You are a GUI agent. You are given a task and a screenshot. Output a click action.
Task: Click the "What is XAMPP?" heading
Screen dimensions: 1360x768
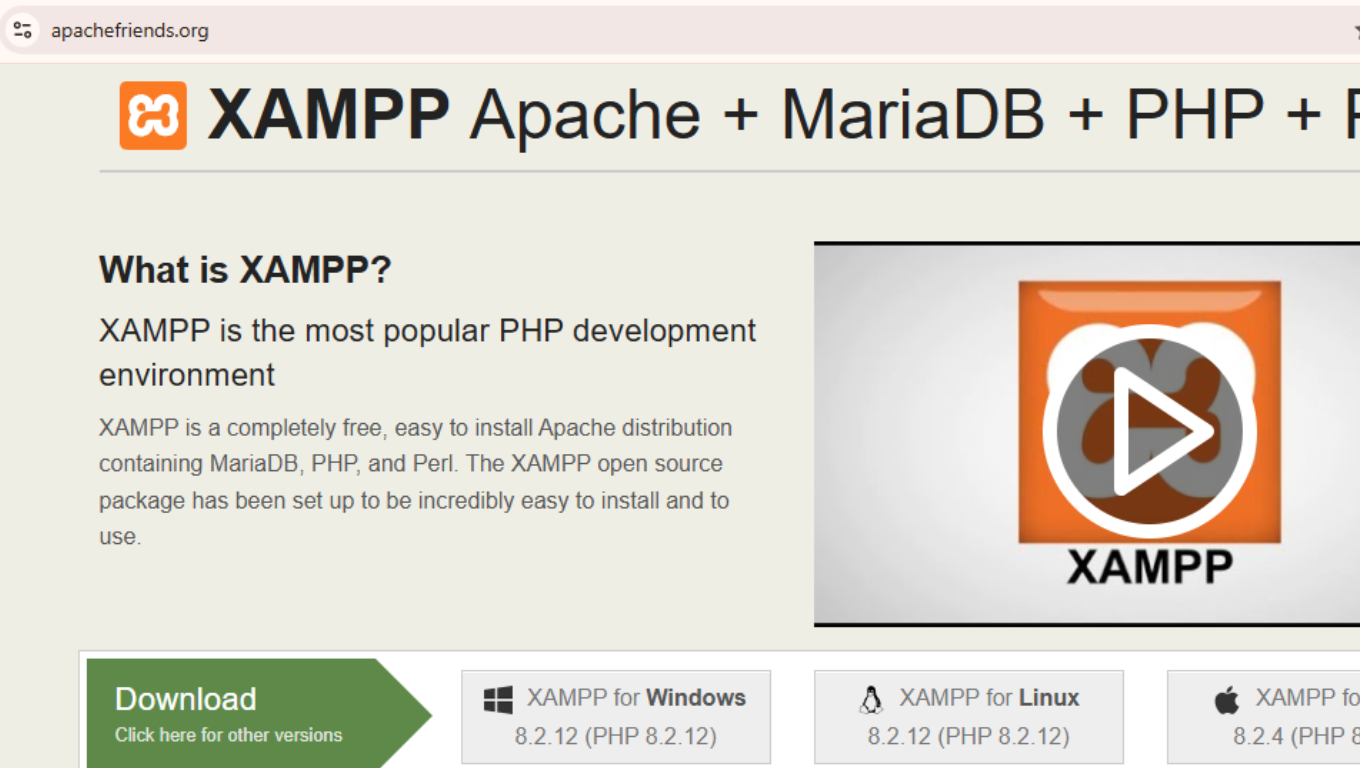(x=245, y=270)
